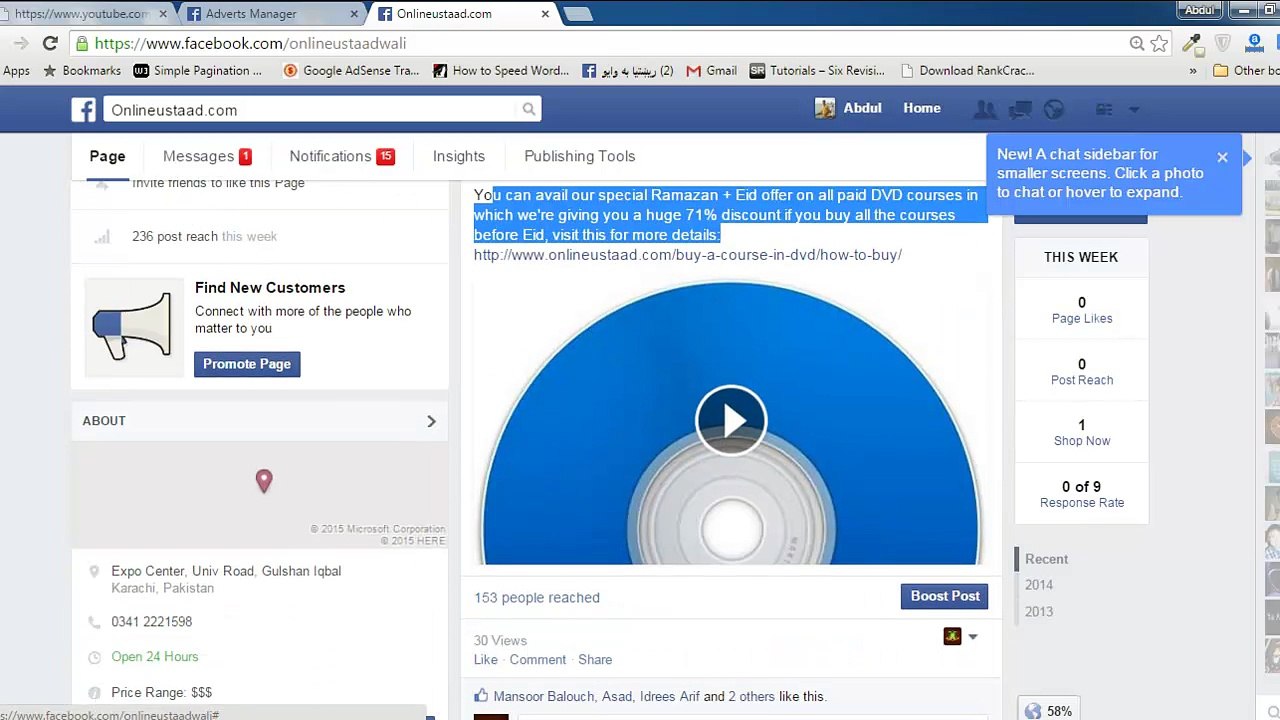Close the Onlineustaad.com tab
Viewport: 1280px width, 720px height.
tap(545, 14)
